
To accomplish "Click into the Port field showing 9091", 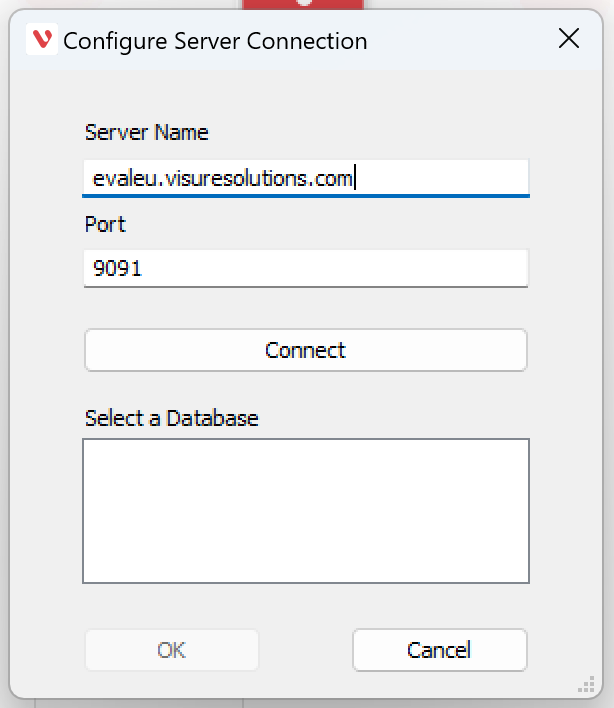I will (x=306, y=268).
